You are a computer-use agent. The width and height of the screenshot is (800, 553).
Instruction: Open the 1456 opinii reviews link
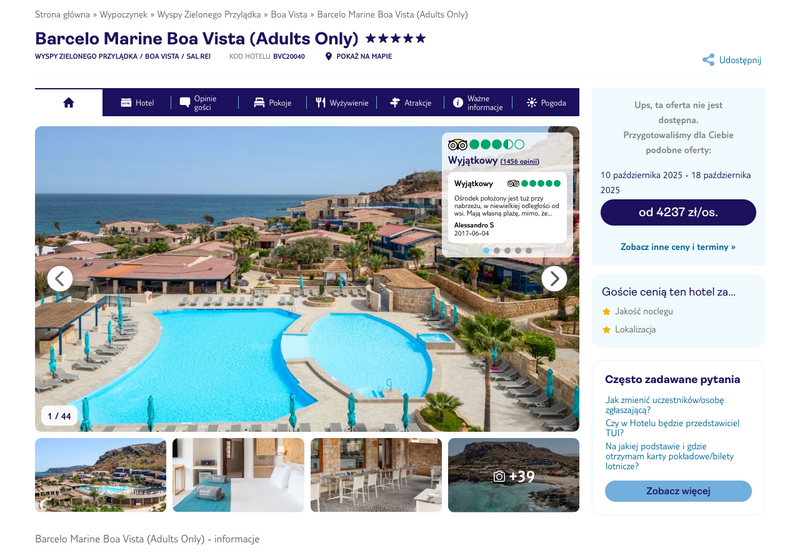click(x=519, y=161)
